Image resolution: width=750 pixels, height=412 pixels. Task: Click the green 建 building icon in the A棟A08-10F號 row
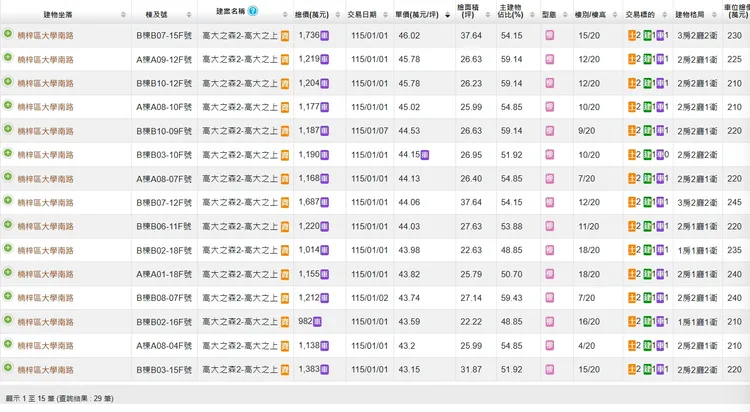647,107
